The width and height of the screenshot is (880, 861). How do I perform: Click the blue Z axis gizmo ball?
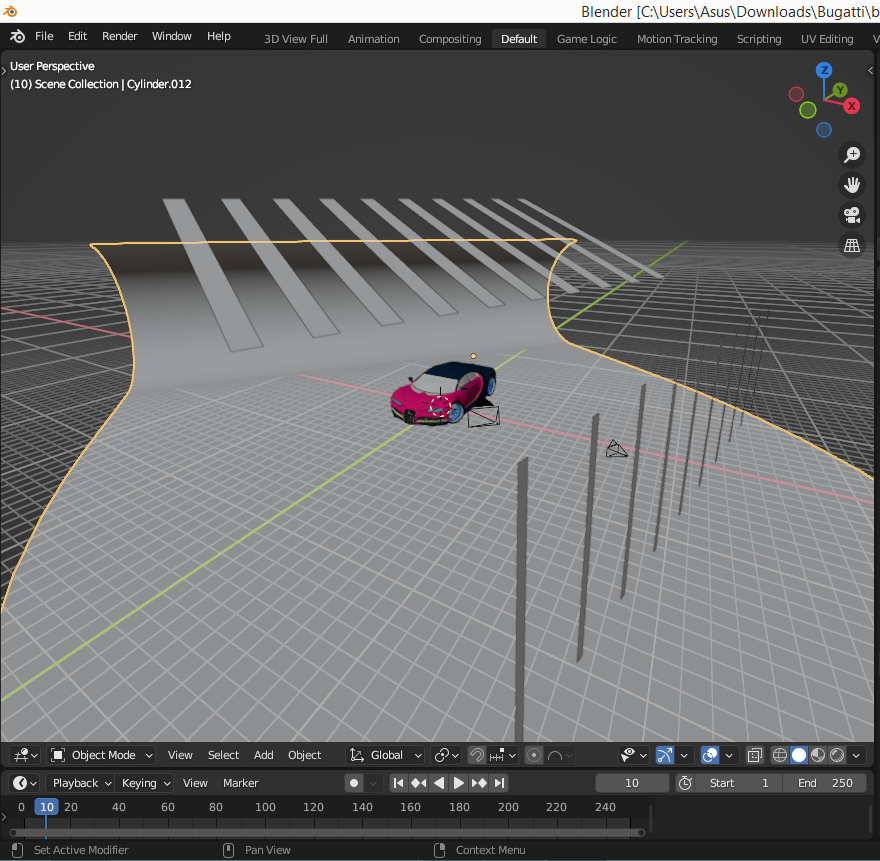[x=824, y=70]
